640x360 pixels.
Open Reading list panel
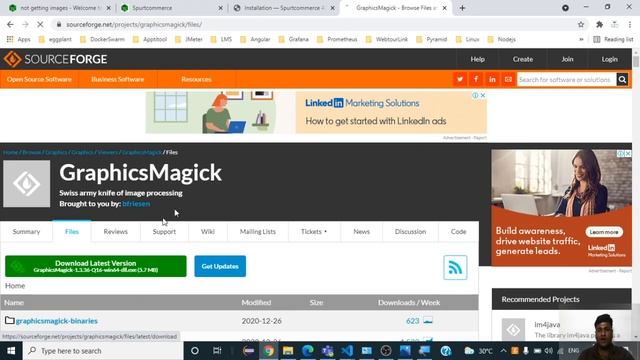(x=613, y=39)
